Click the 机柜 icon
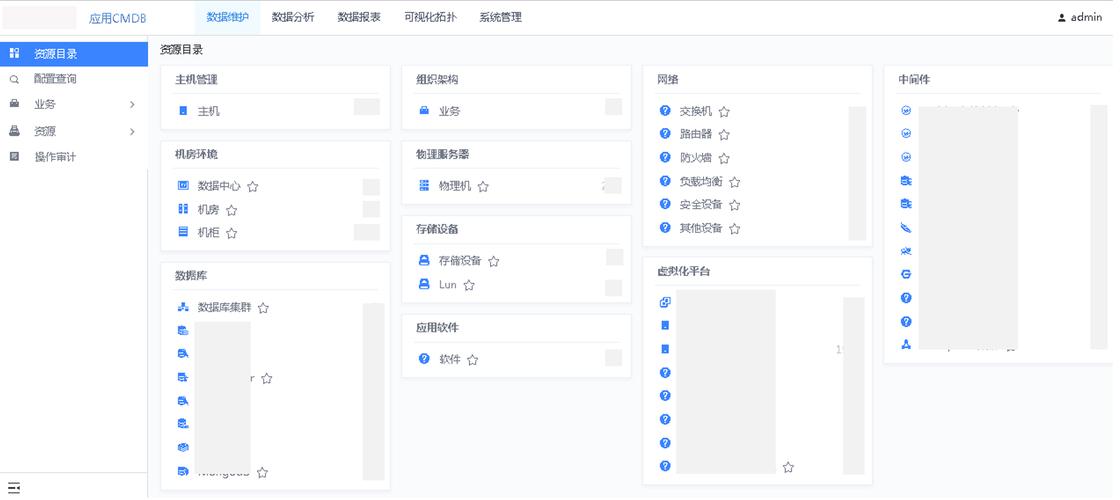1120x500 pixels. [183, 231]
